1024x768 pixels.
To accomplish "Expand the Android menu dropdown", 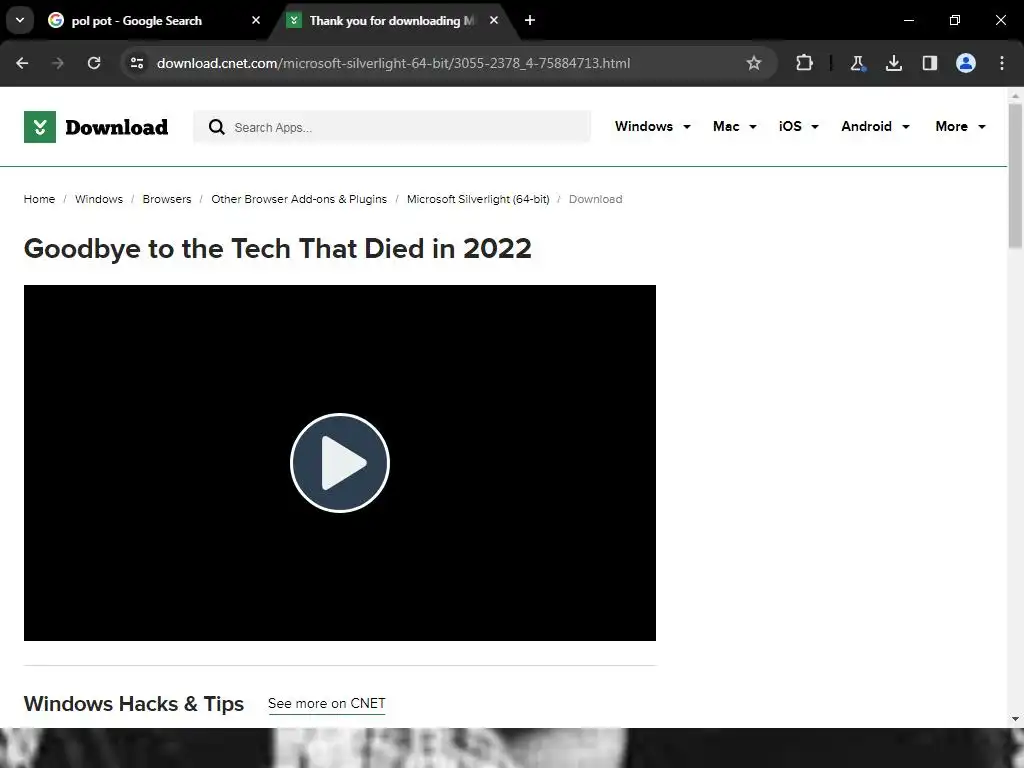I will [x=875, y=127].
